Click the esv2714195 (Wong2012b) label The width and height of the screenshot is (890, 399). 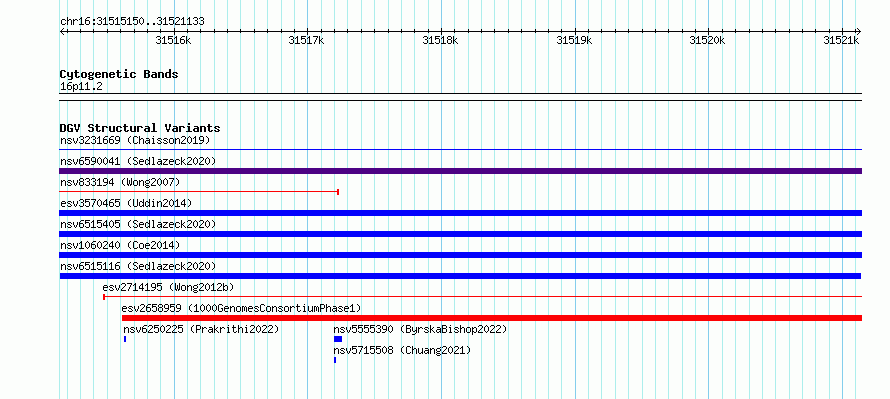click(x=169, y=287)
